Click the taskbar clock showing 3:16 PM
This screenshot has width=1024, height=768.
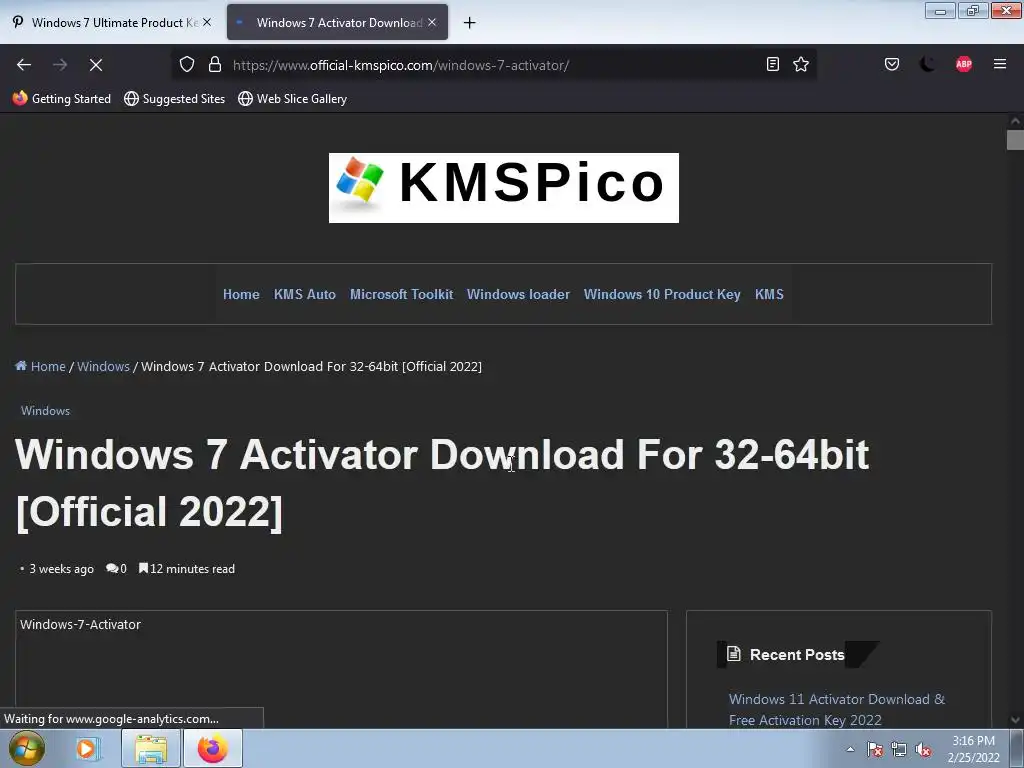[x=973, y=749]
